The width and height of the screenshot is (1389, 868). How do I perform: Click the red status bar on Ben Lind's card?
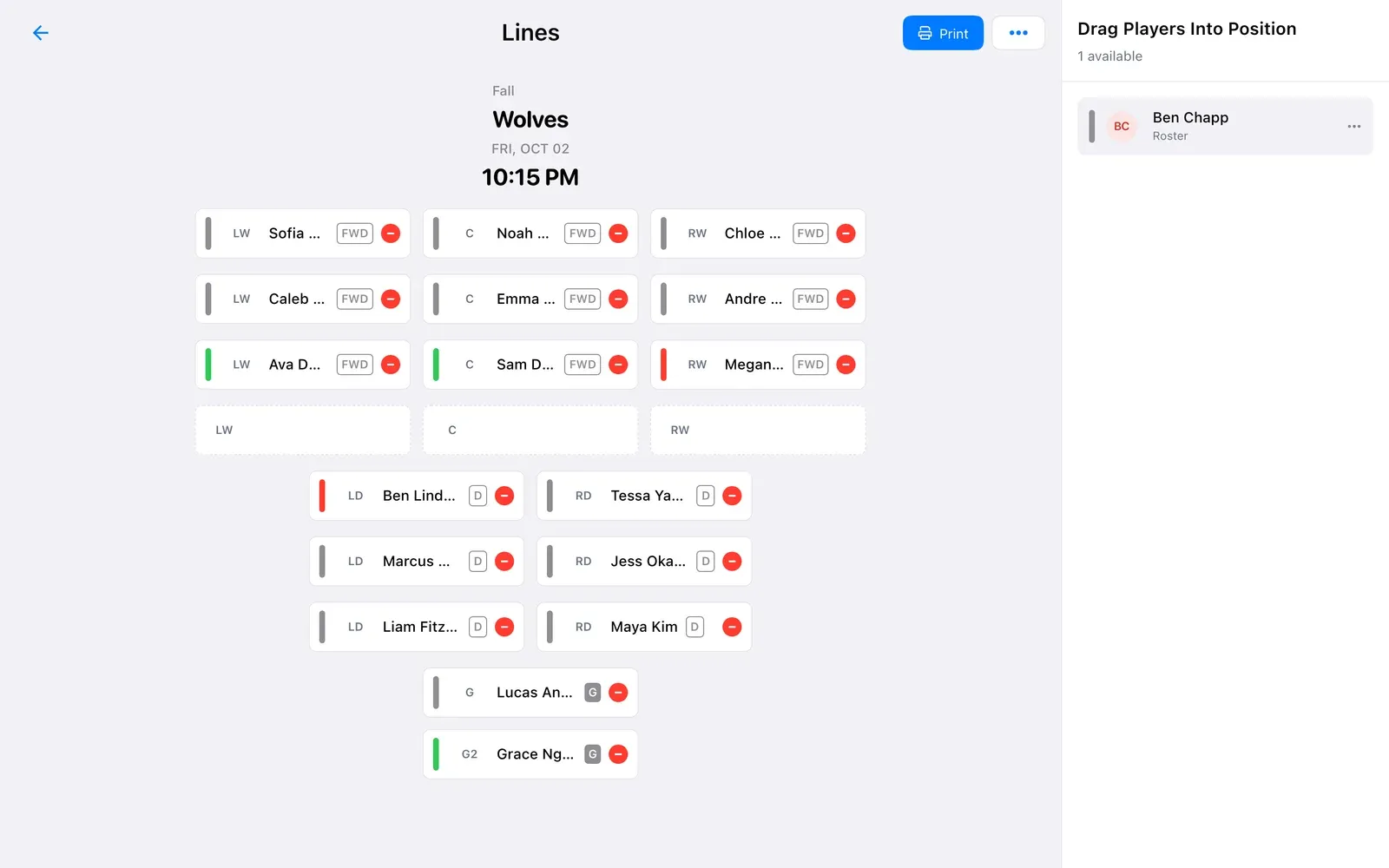click(322, 496)
